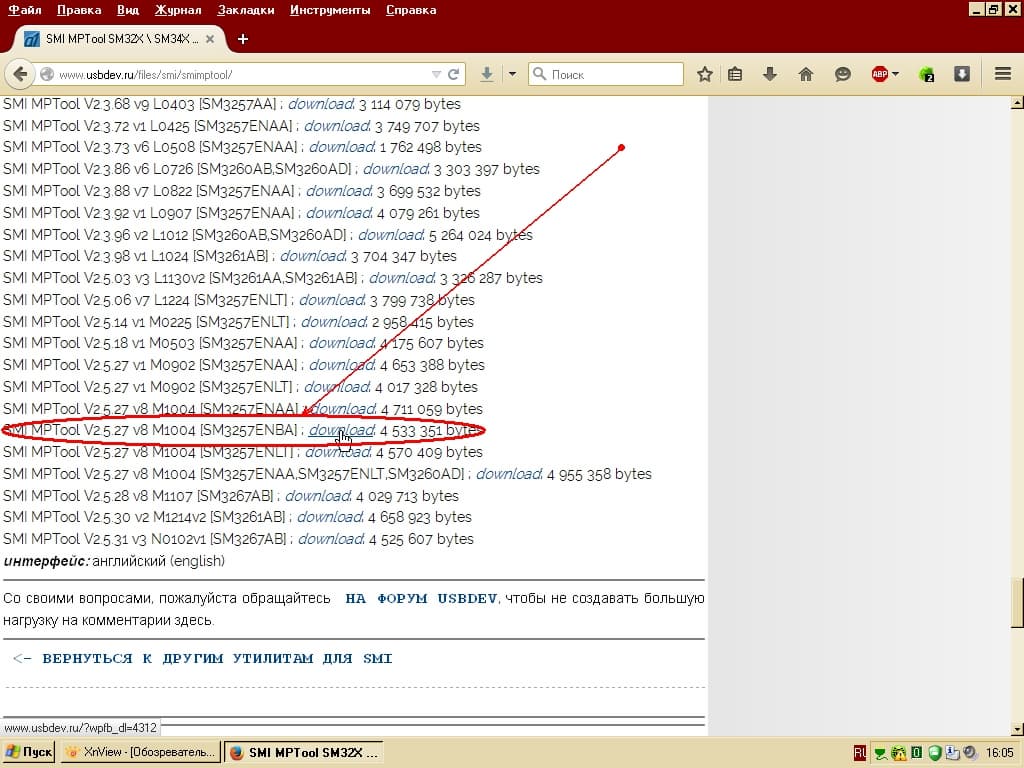Download V2.5.27 v8 M1004 4 955 358 bytes file
This screenshot has width=1024, height=768.
(x=509, y=474)
